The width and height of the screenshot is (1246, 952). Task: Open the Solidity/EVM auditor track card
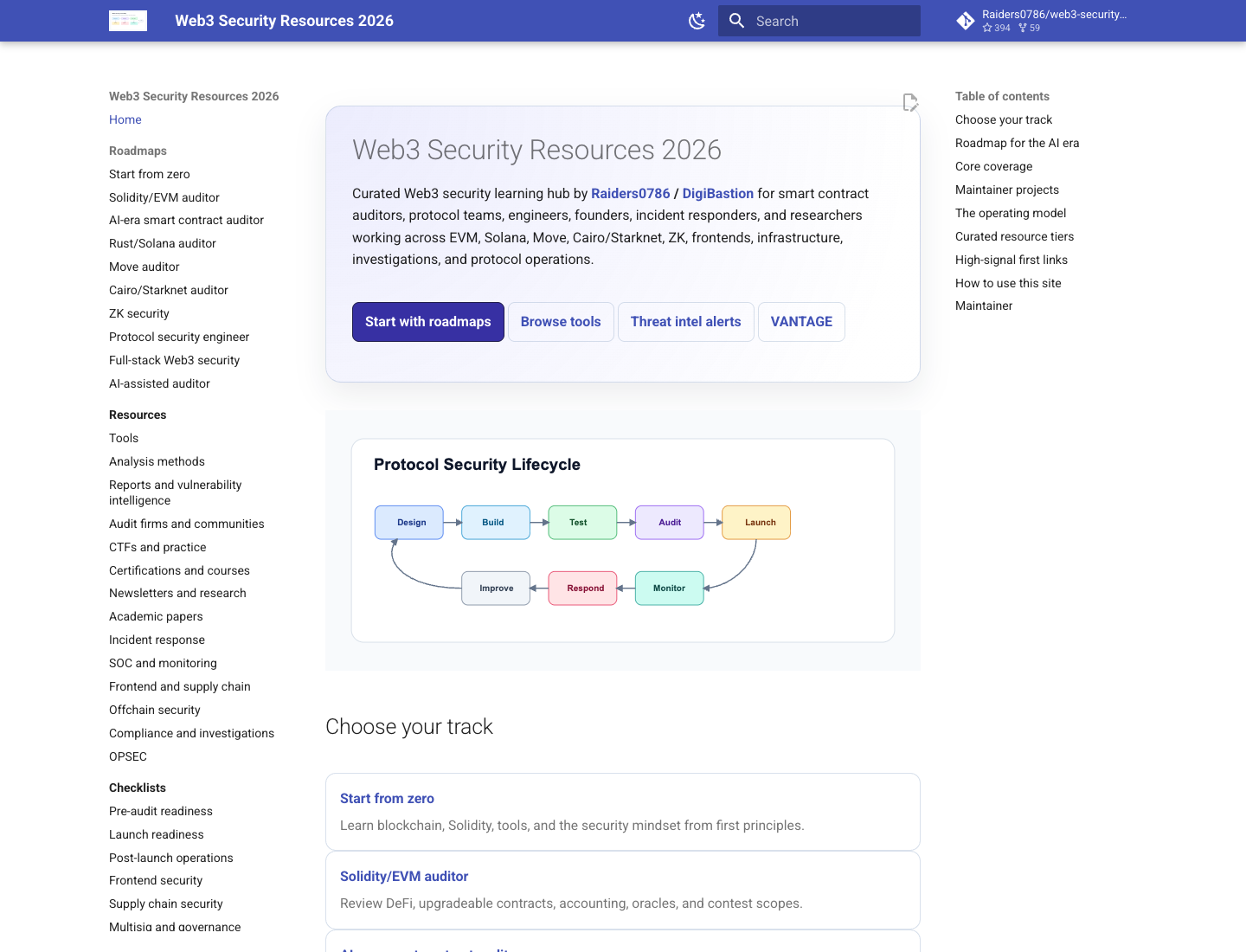(623, 890)
